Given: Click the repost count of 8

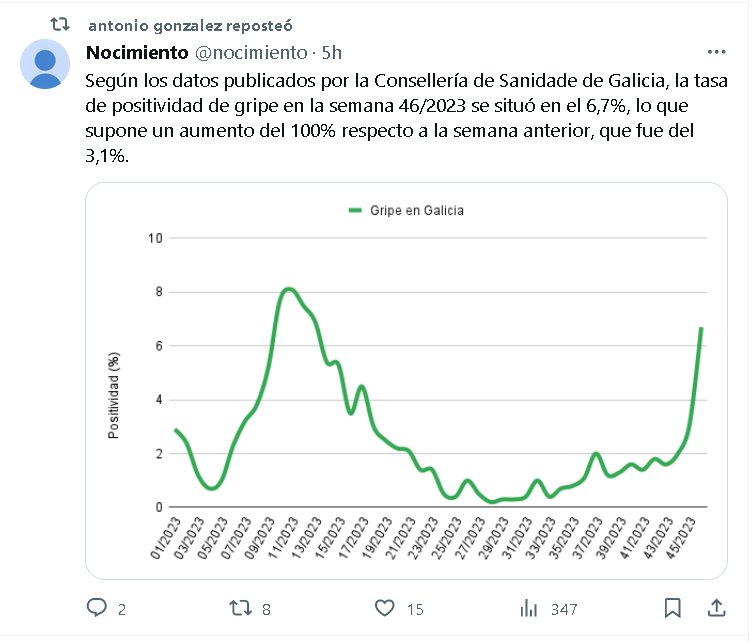Looking at the screenshot, I should click(268, 608).
